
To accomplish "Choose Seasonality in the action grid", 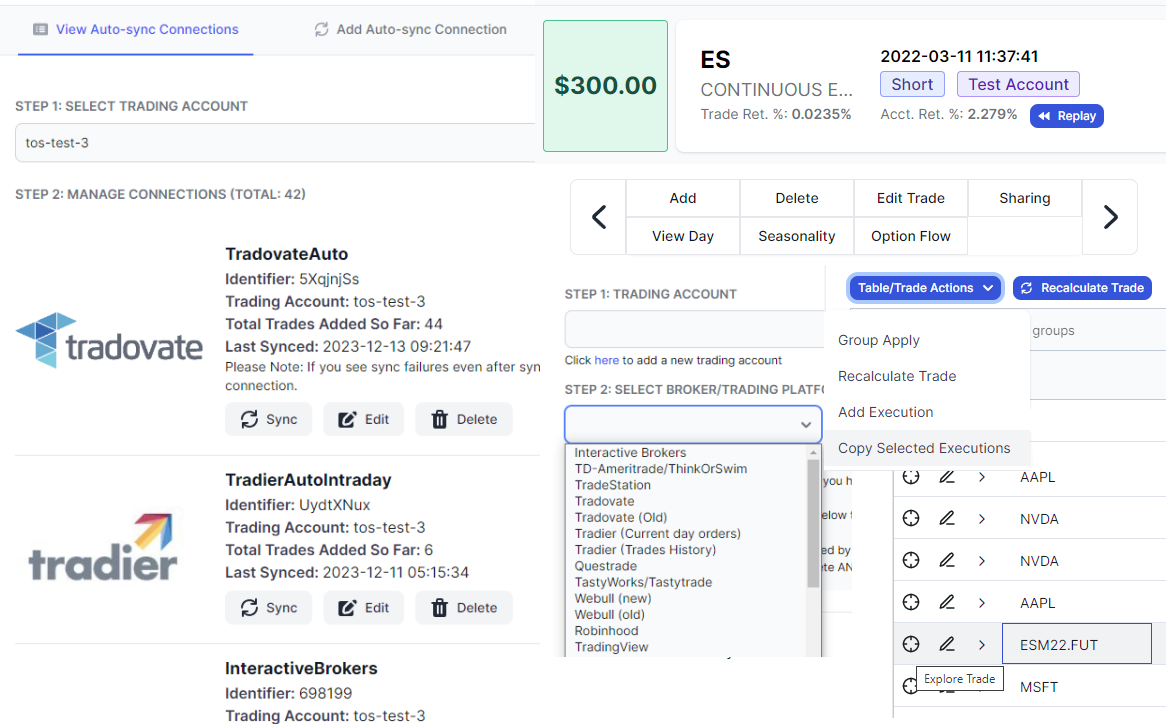I will pos(797,236).
